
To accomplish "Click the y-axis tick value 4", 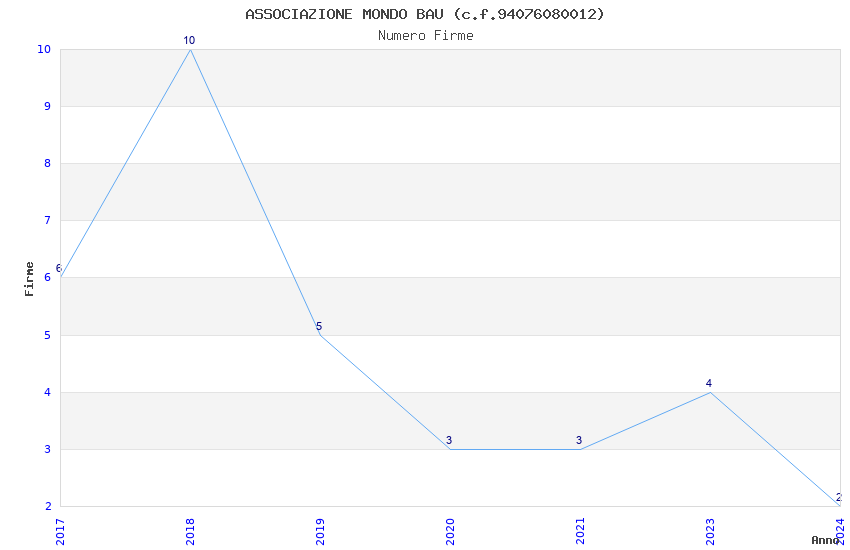I will [x=48, y=392].
